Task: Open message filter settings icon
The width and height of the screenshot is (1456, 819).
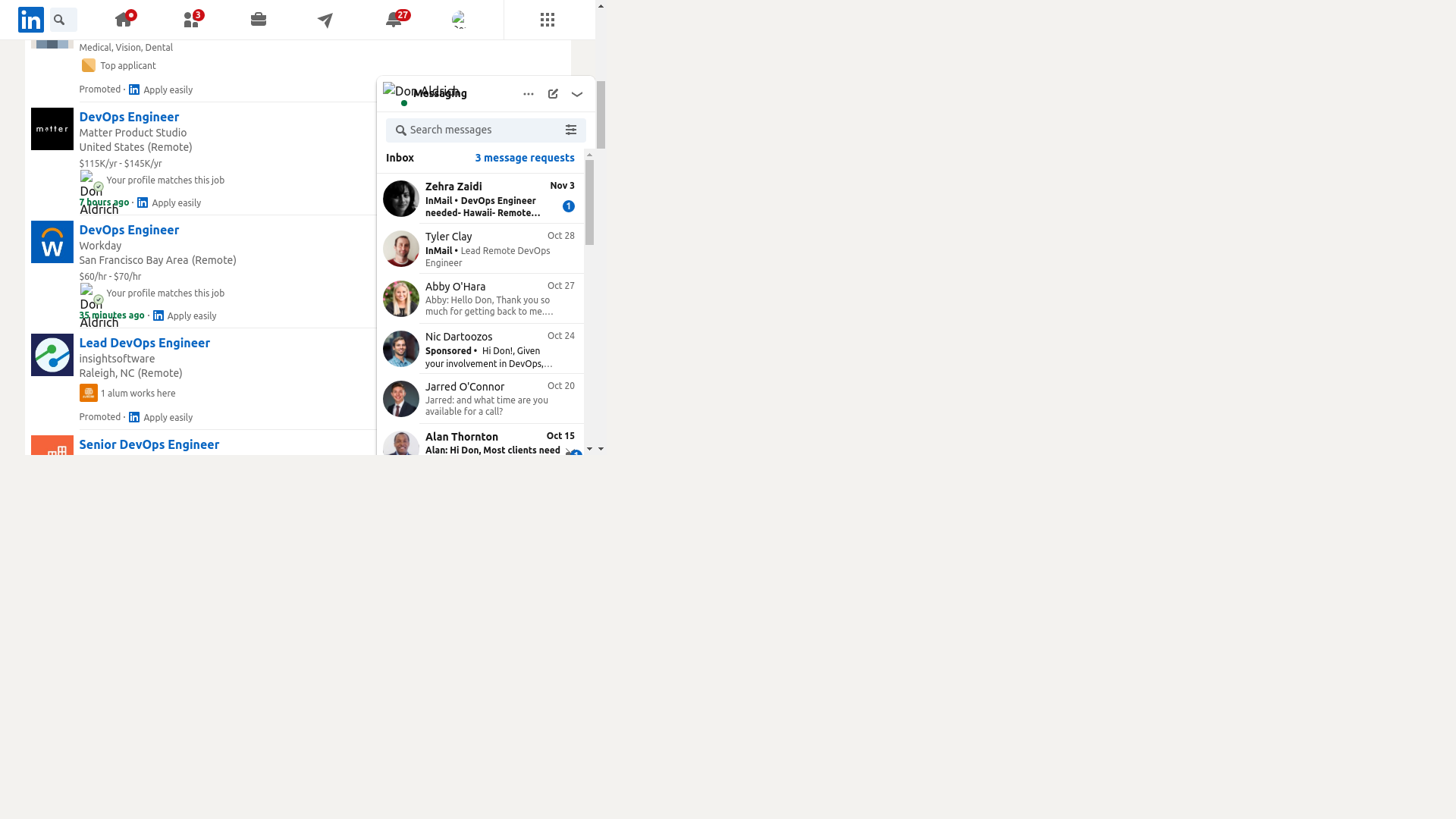Action: click(571, 130)
